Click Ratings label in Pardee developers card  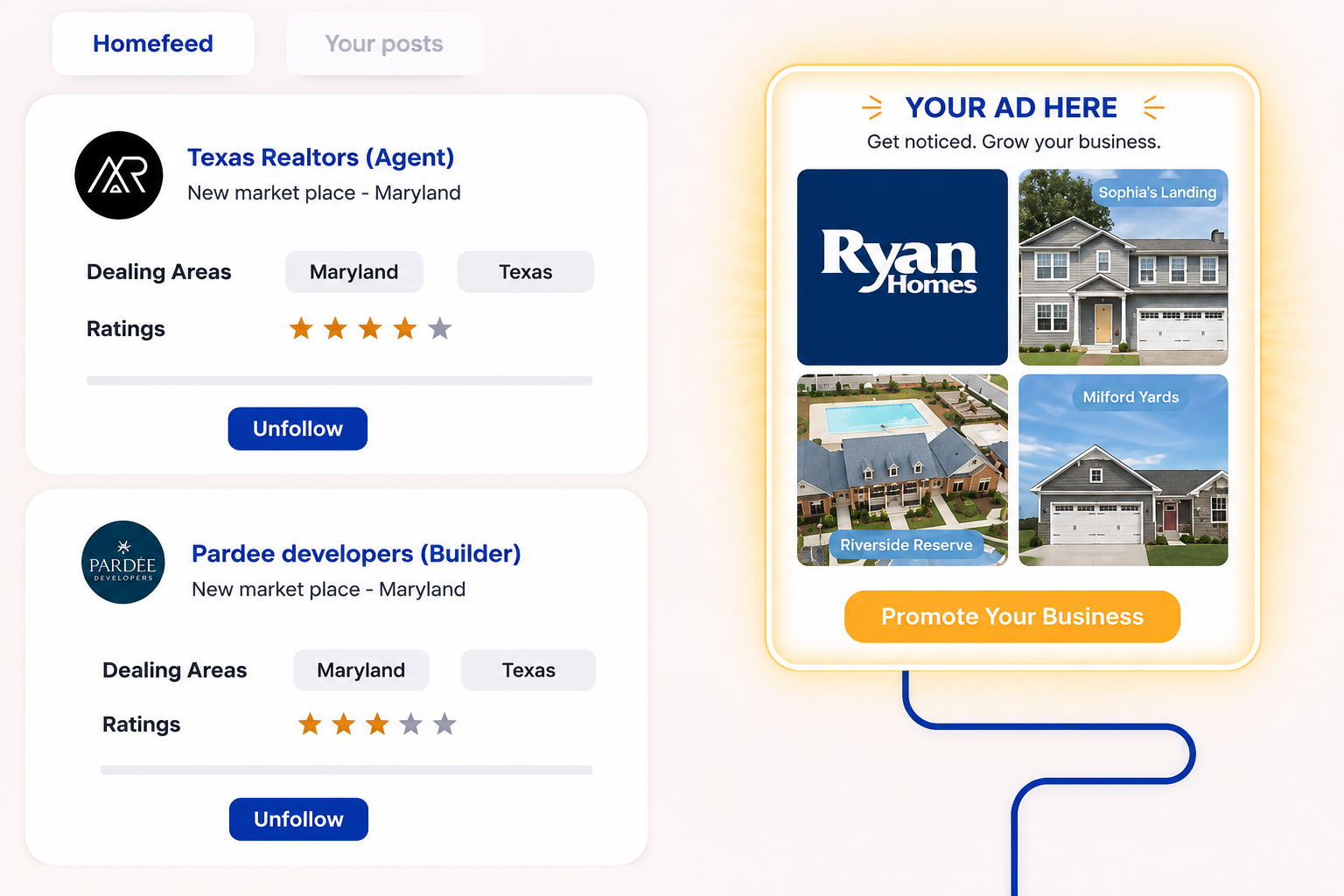[x=142, y=724]
